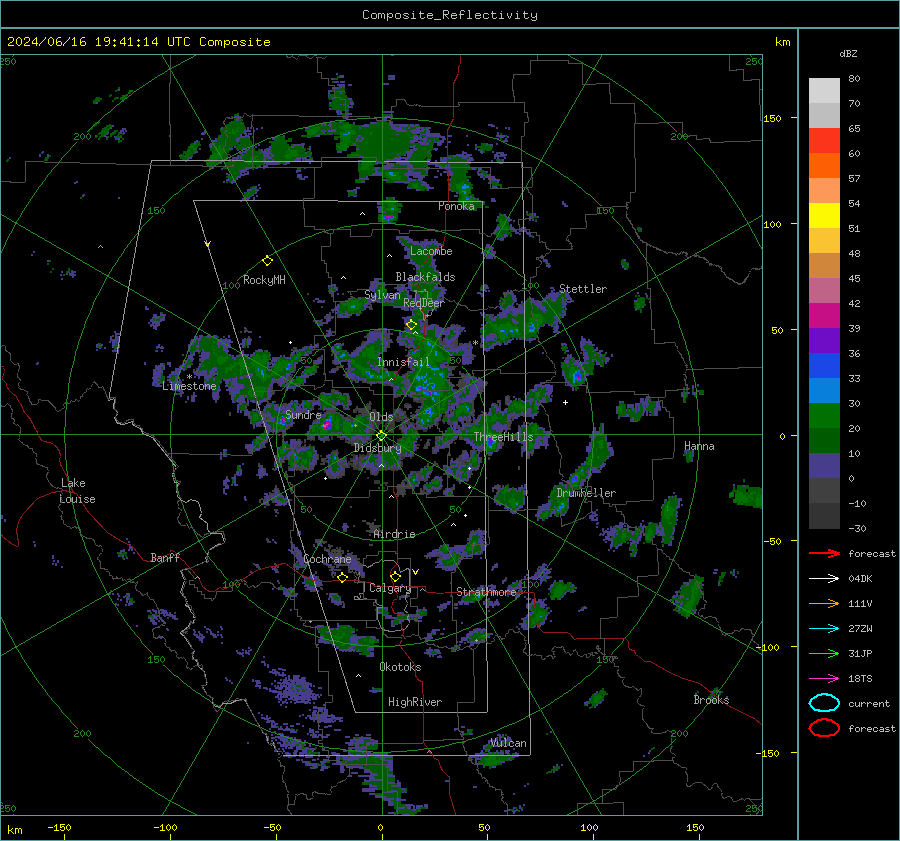Click the red forecast ellipse legend symbol
This screenshot has height=841, width=900.
[x=824, y=728]
